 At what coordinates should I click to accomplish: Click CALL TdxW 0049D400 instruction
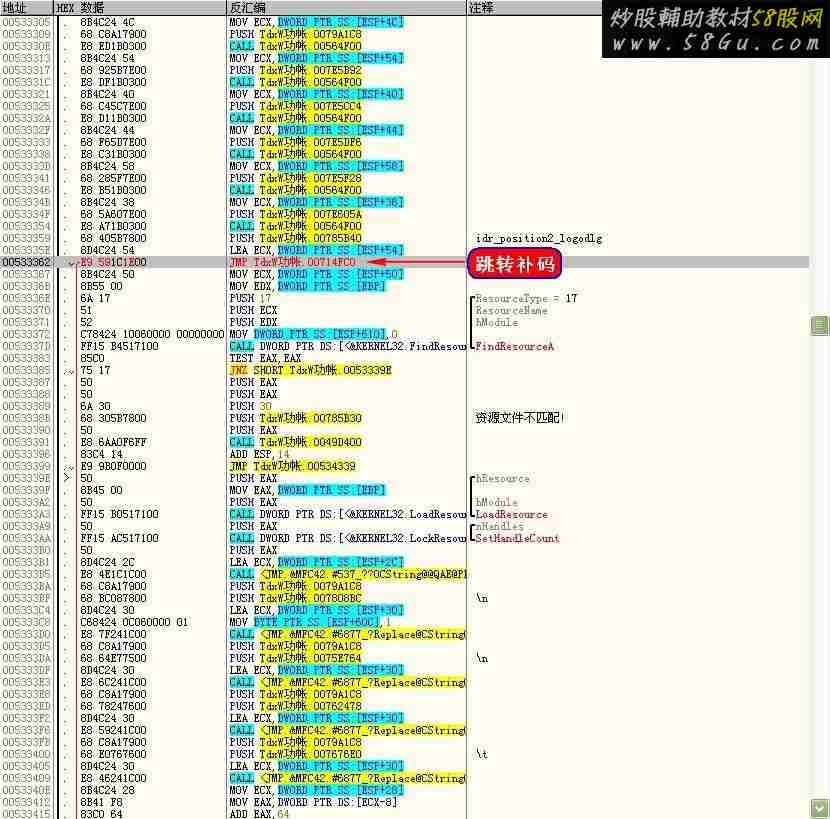295,442
